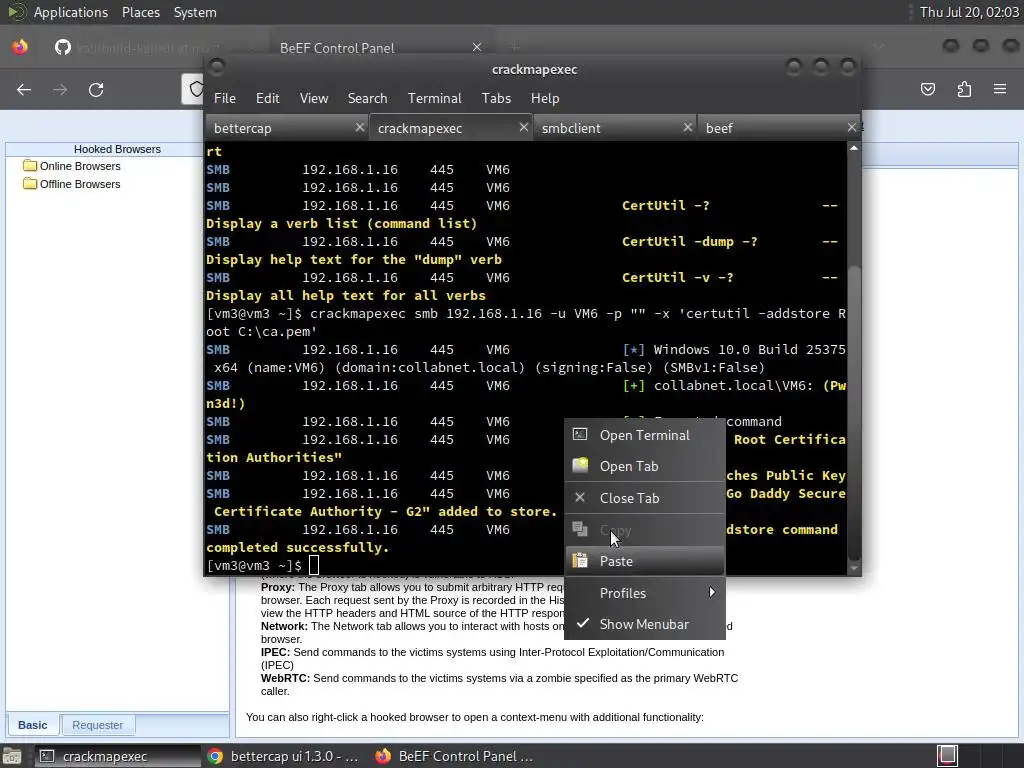Image resolution: width=1024 pixels, height=768 pixels.
Task: Reload the page in Firefox
Action: click(96, 89)
